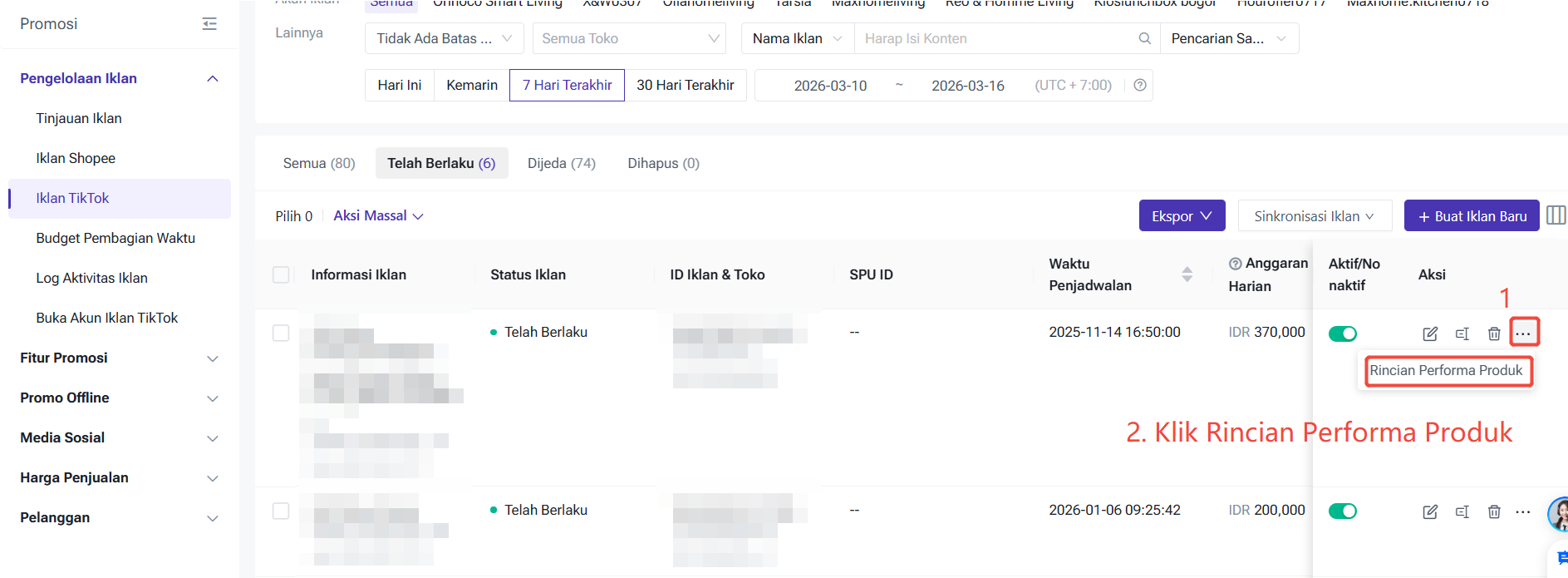Click the Buat Iklan Baru button
1568x578 pixels.
point(1471,215)
